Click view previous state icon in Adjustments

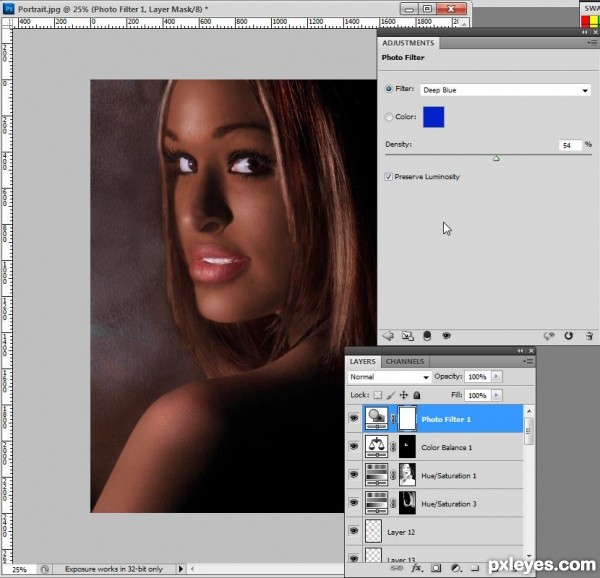pos(549,336)
